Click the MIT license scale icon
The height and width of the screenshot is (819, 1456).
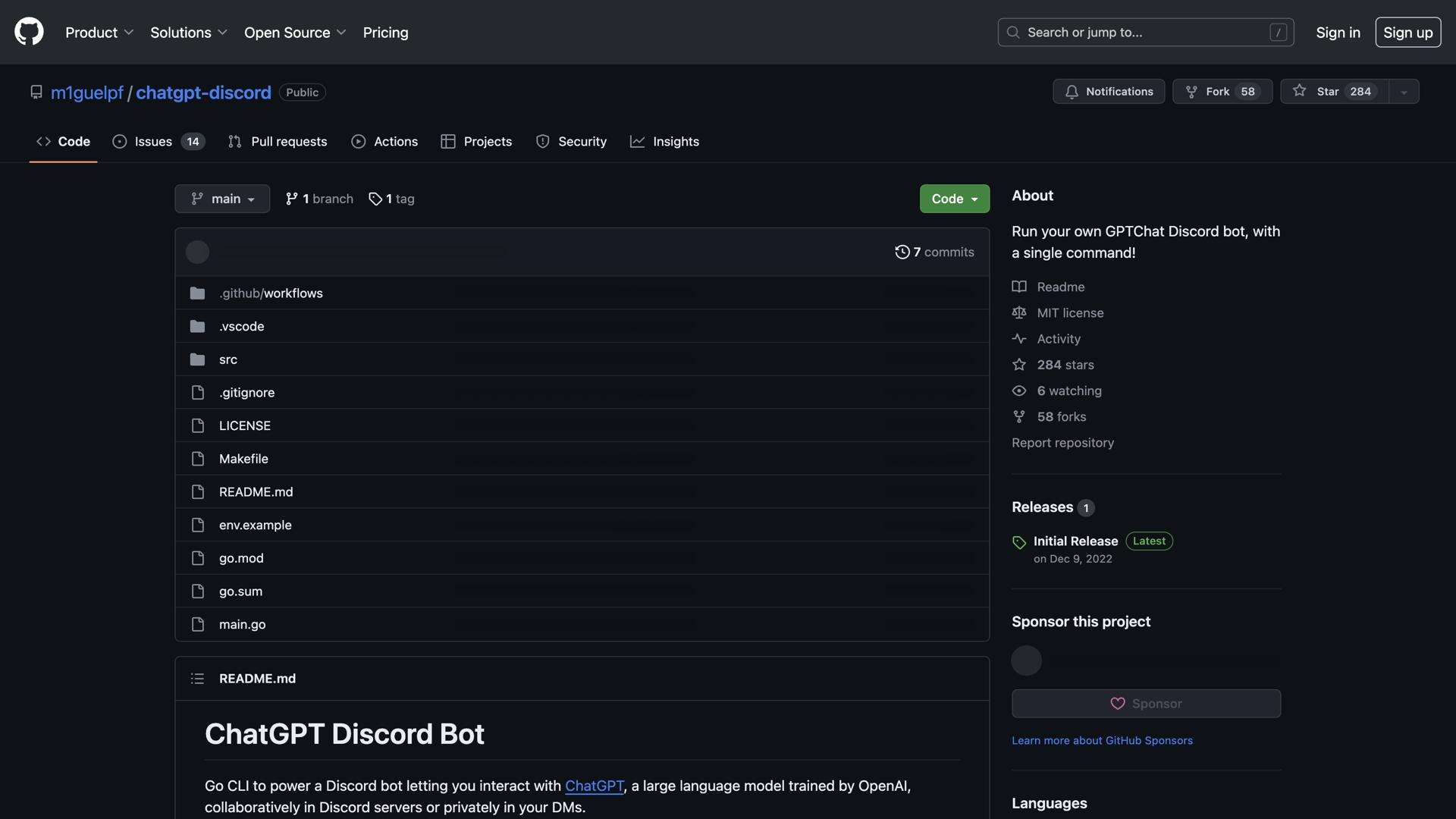coord(1018,312)
